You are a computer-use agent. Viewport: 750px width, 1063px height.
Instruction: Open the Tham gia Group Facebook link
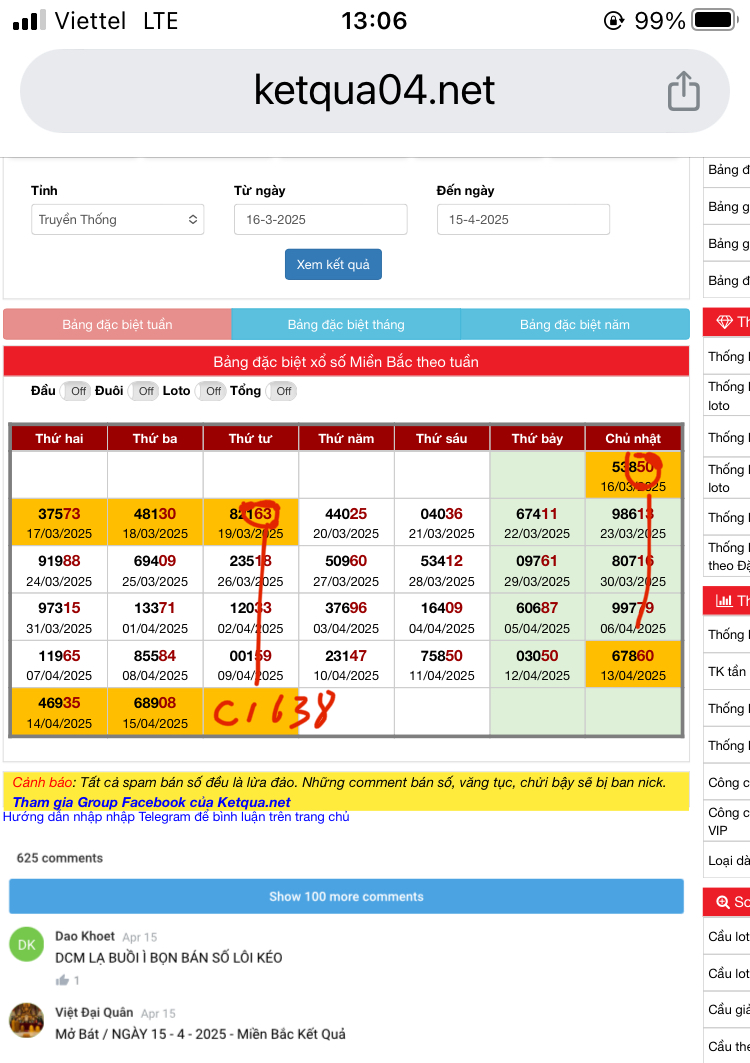151,802
